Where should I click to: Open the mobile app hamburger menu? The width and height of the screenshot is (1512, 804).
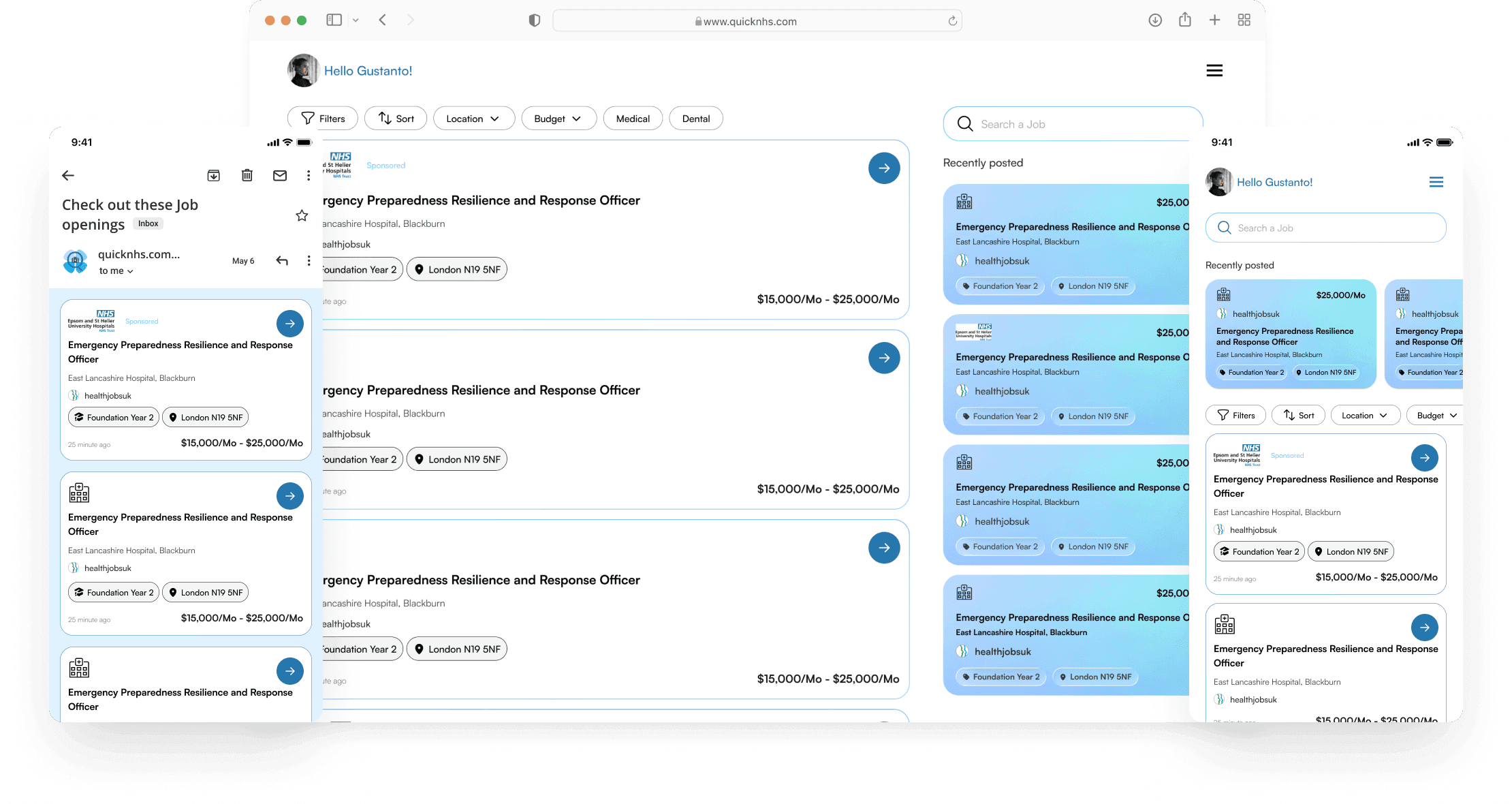point(1436,183)
